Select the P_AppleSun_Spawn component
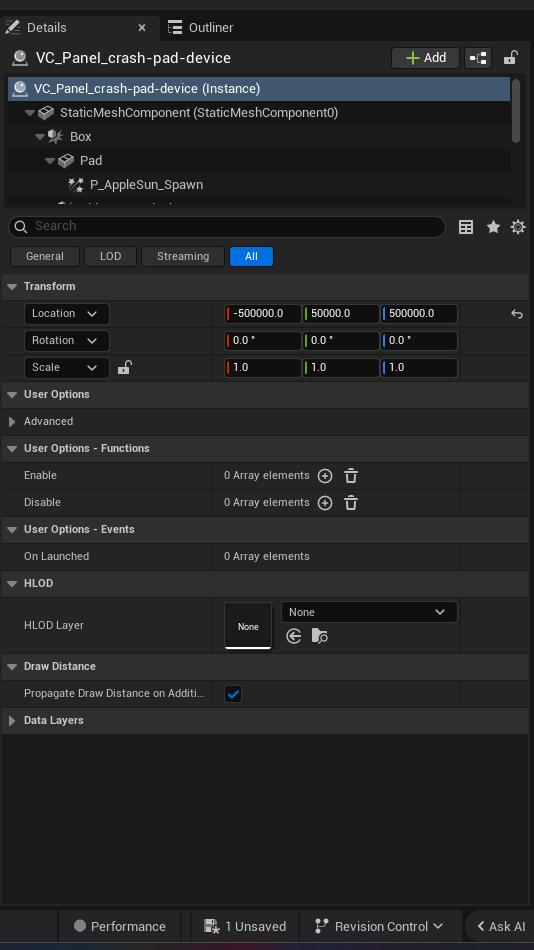Screen dimensions: 534x950 tap(146, 185)
